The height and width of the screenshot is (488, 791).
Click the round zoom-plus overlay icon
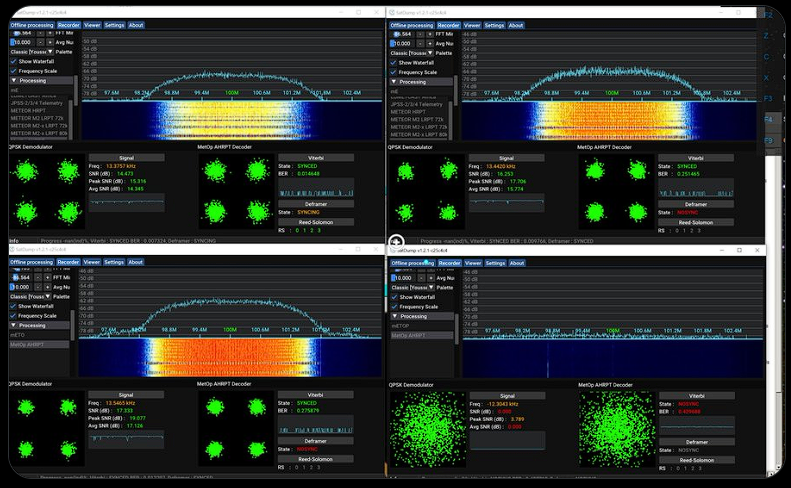396,242
